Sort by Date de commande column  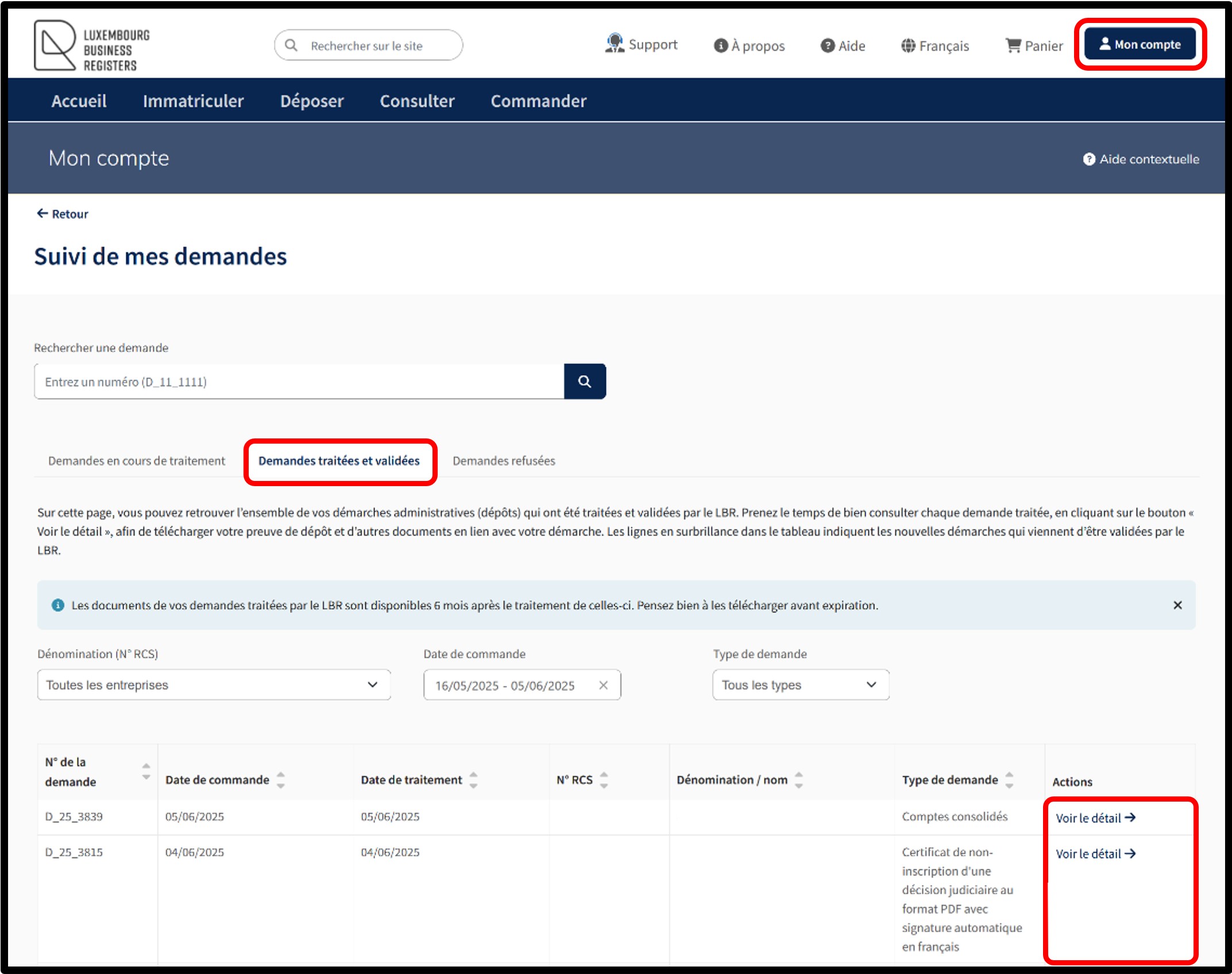click(x=280, y=780)
